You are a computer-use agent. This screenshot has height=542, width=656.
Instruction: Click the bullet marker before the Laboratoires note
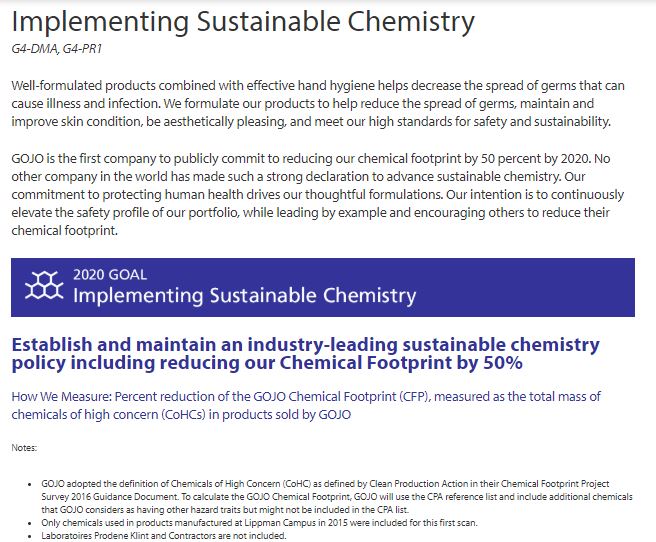30,536
